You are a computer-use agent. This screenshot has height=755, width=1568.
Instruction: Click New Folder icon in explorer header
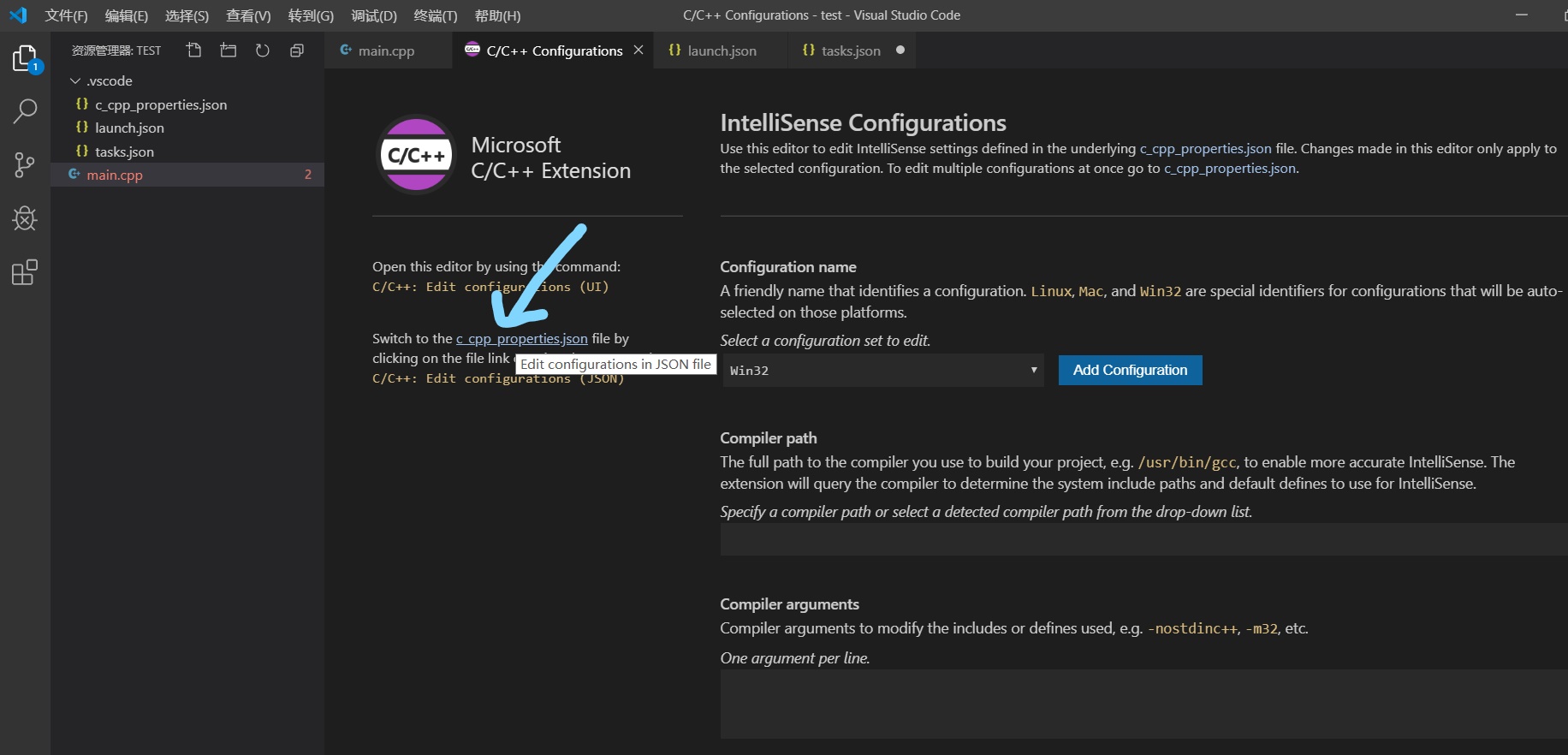pyautogui.click(x=229, y=51)
